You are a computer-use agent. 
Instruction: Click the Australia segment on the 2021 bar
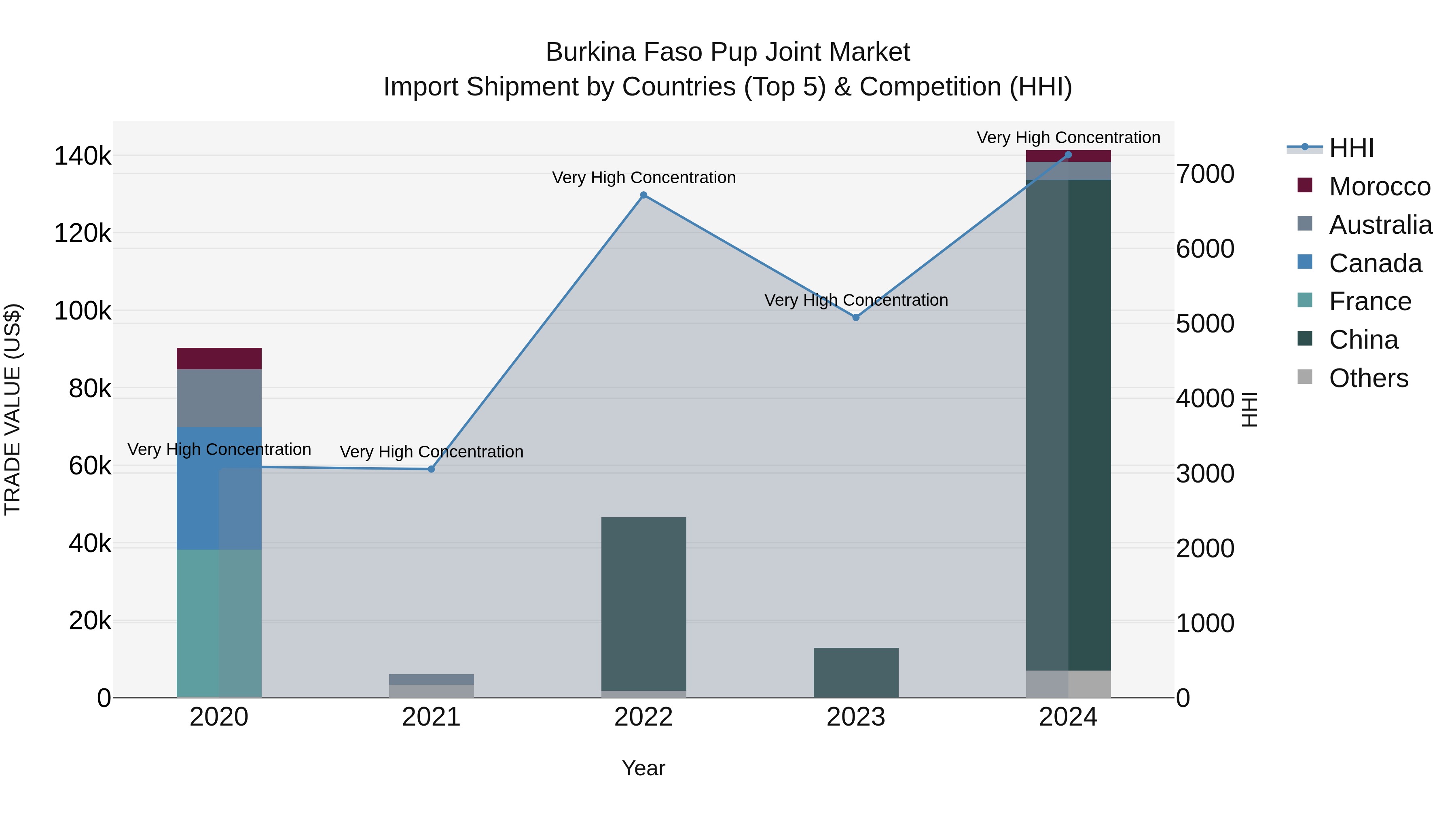click(x=431, y=679)
